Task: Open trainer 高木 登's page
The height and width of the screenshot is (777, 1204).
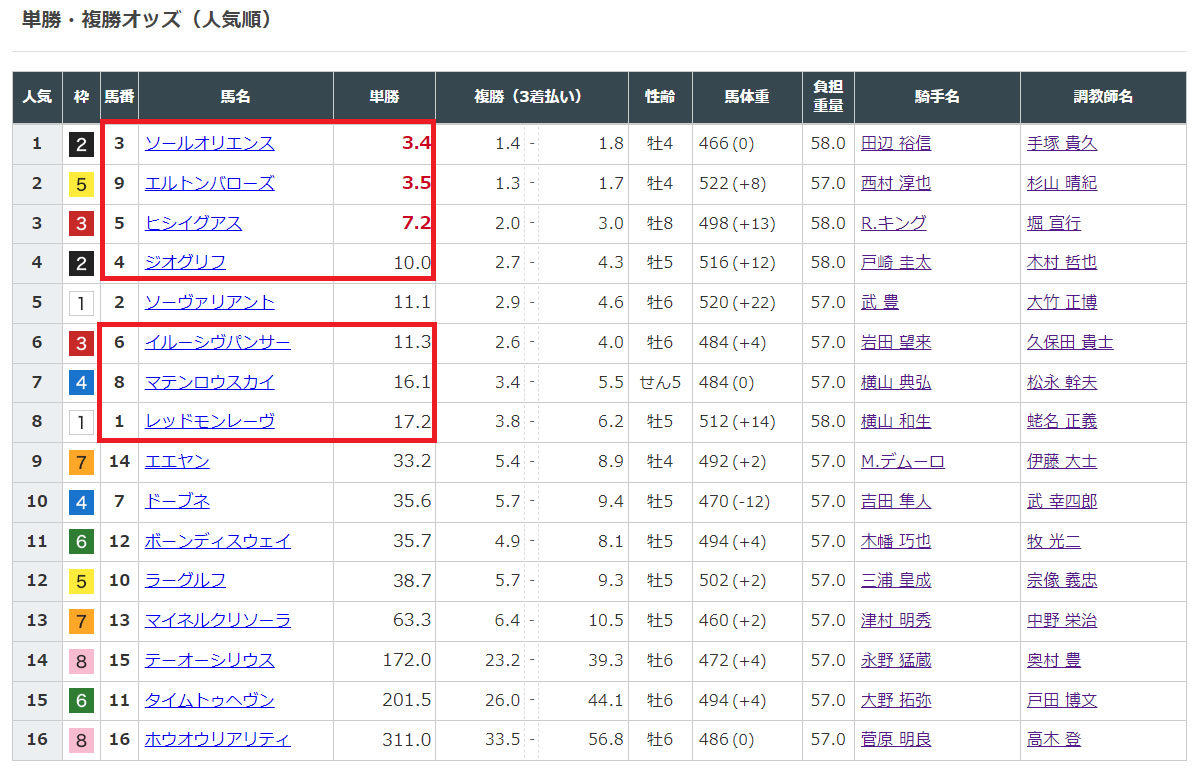Action: coord(1053,740)
